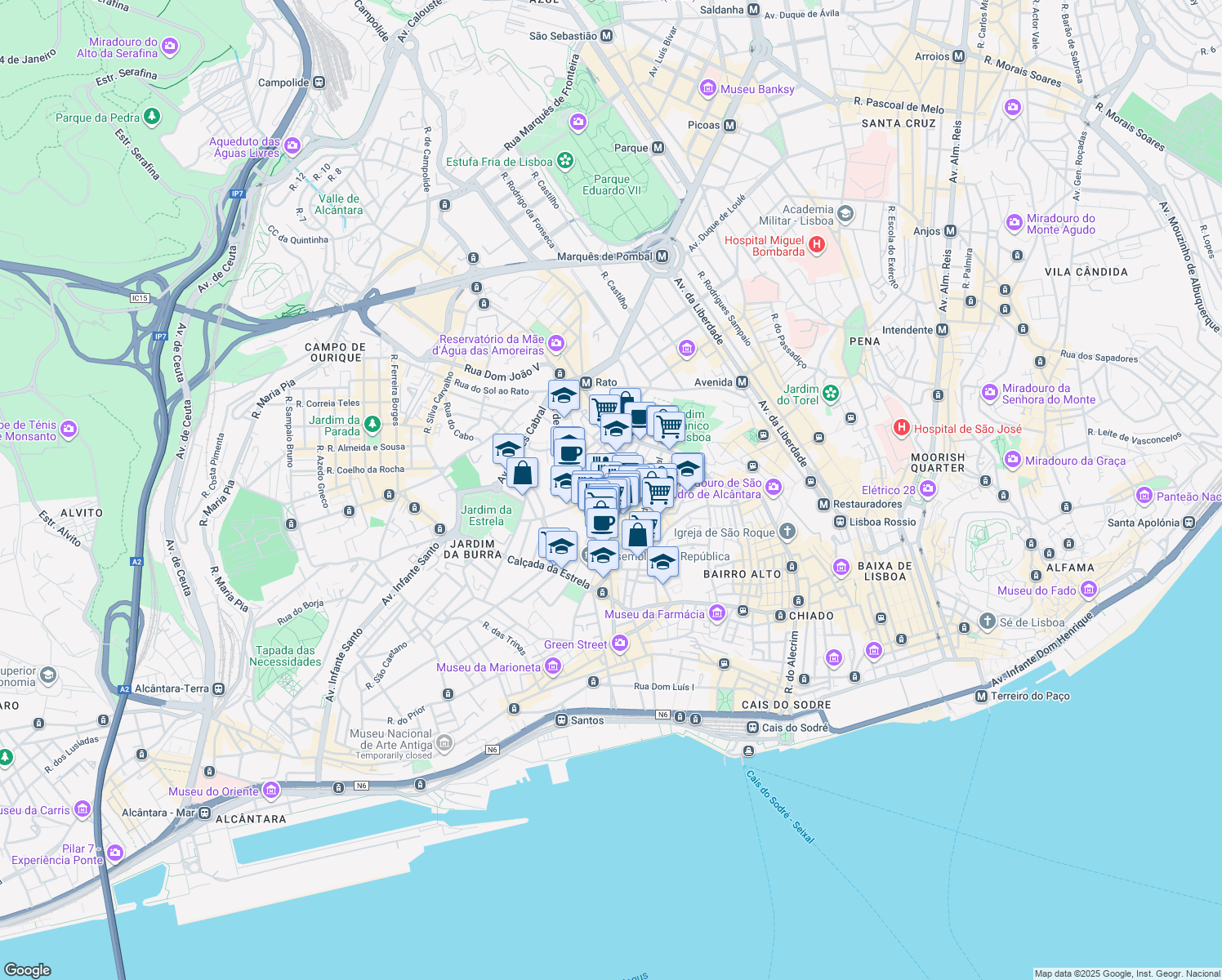This screenshot has height=980, width=1222.
Task: Select the Estufa Fria de Lisboa garden icon
Action: [x=564, y=161]
